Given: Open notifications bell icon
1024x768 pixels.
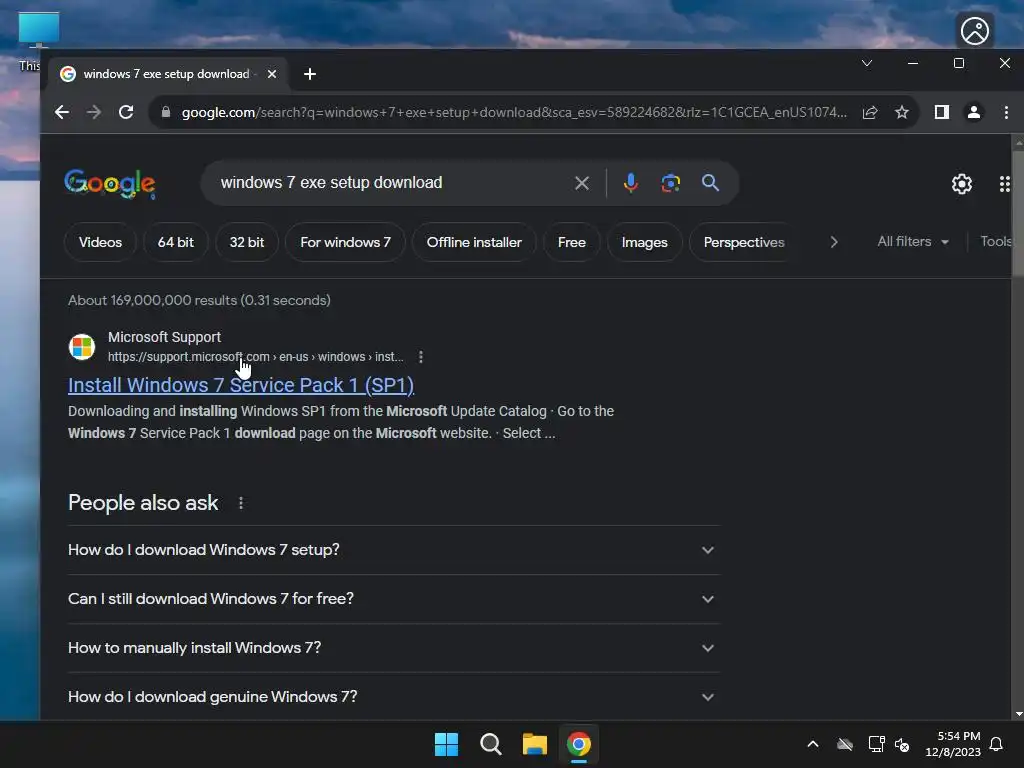Looking at the screenshot, I should click(996, 744).
